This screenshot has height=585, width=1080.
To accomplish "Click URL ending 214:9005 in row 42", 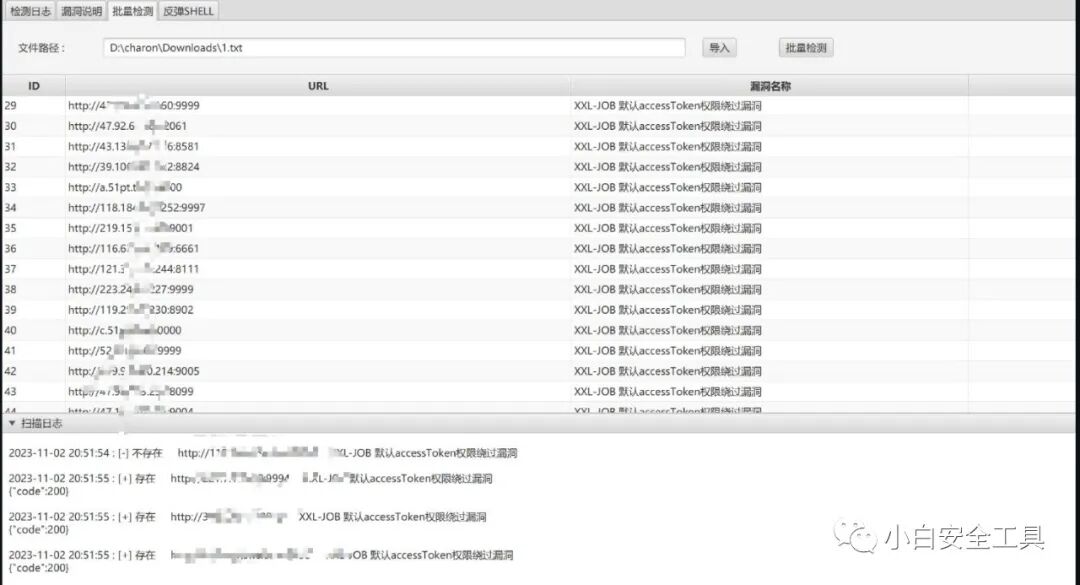I will point(134,371).
